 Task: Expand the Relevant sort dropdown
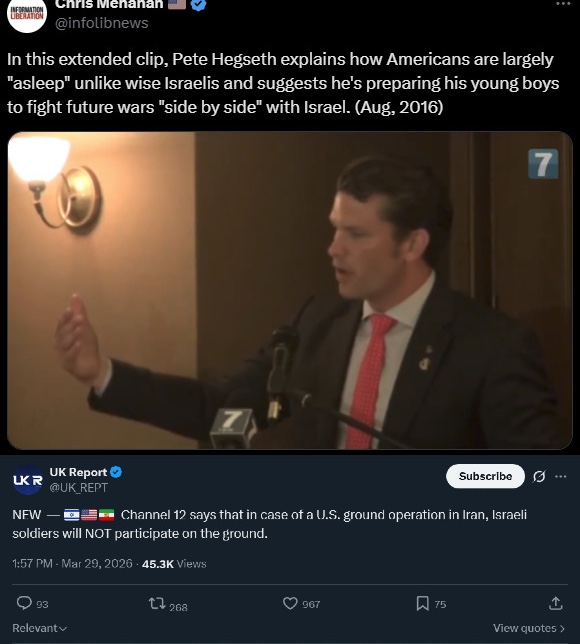click(x=39, y=628)
